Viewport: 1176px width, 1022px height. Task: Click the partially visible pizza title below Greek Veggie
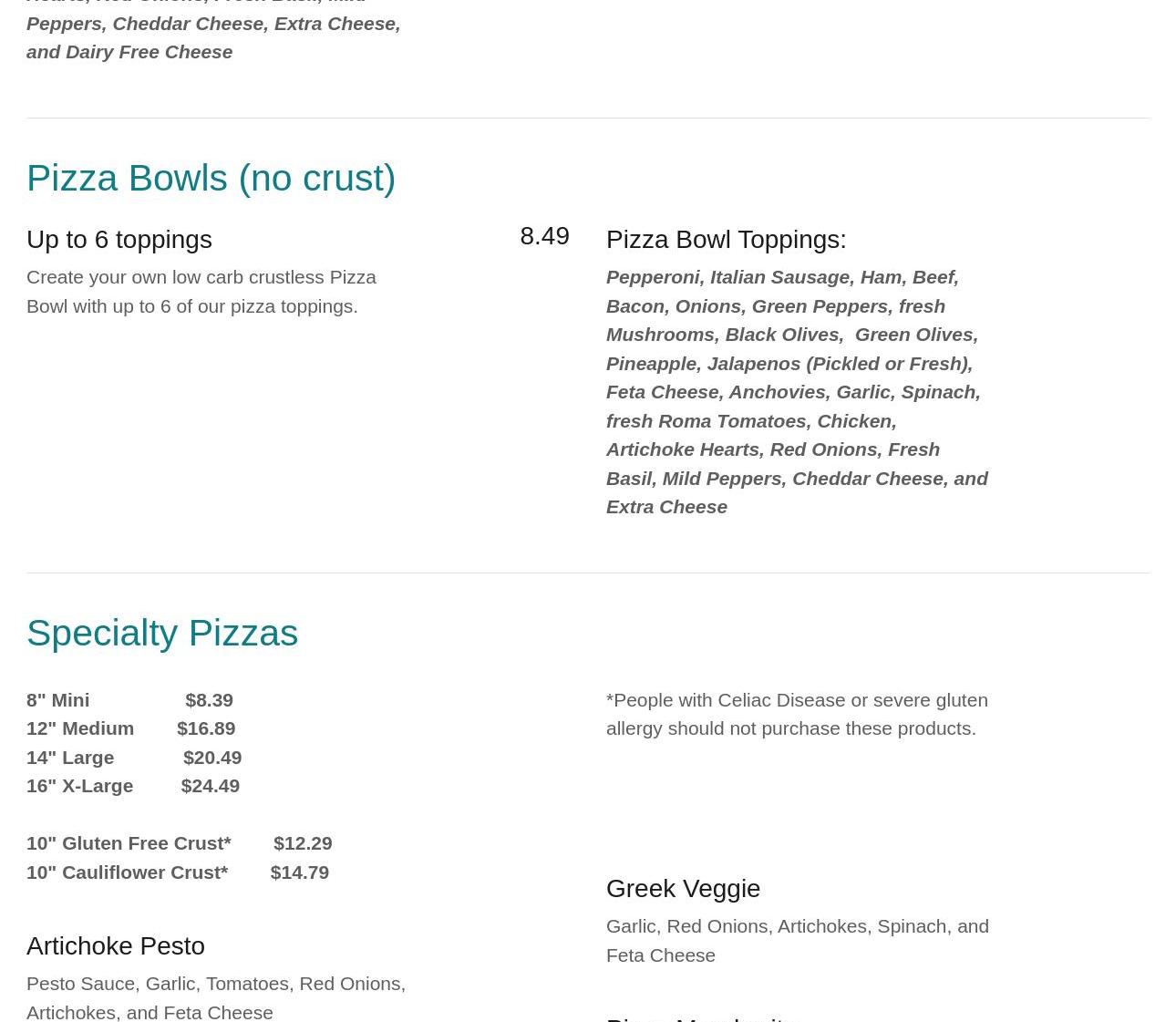[695, 1017]
